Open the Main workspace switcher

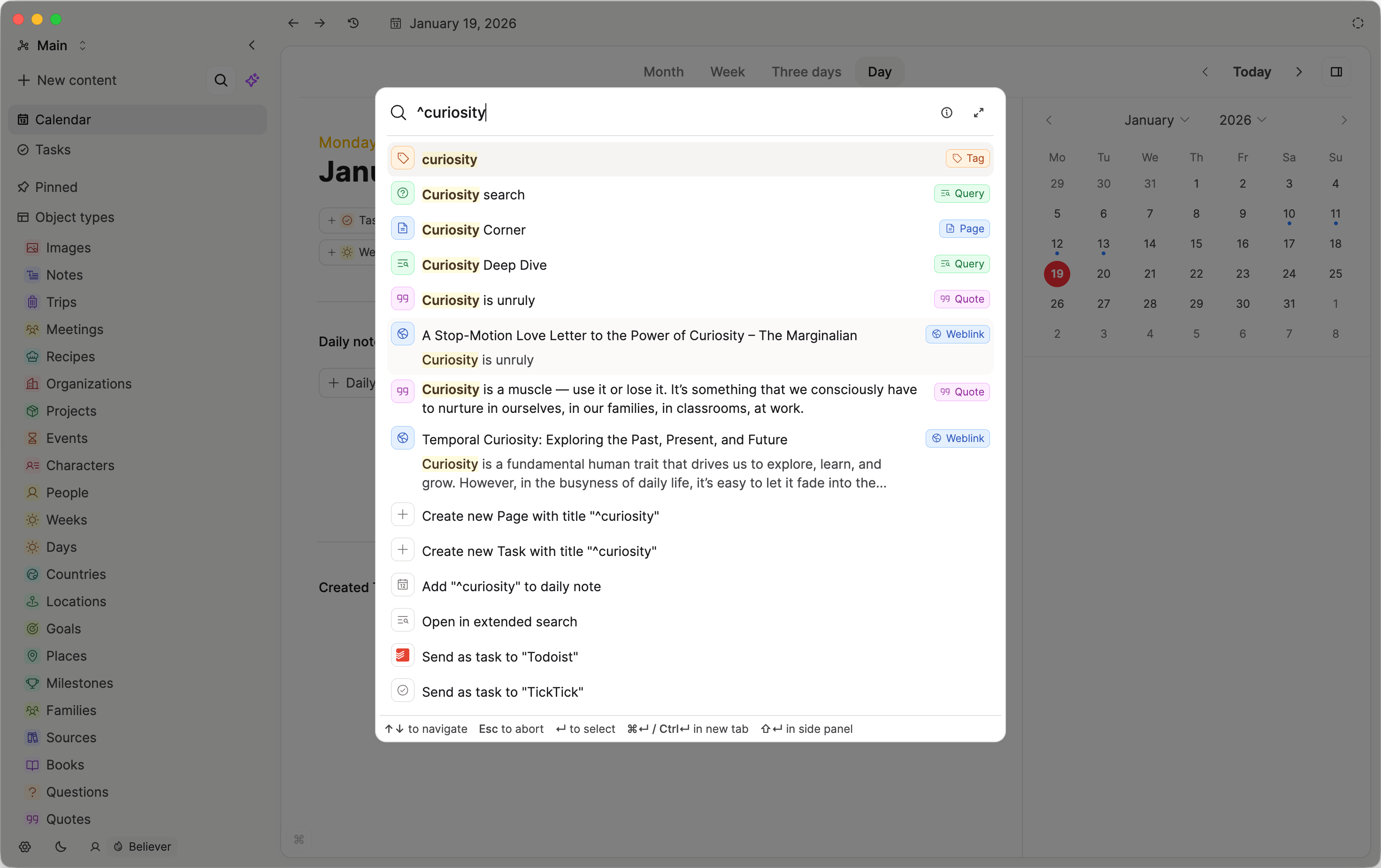(x=52, y=46)
